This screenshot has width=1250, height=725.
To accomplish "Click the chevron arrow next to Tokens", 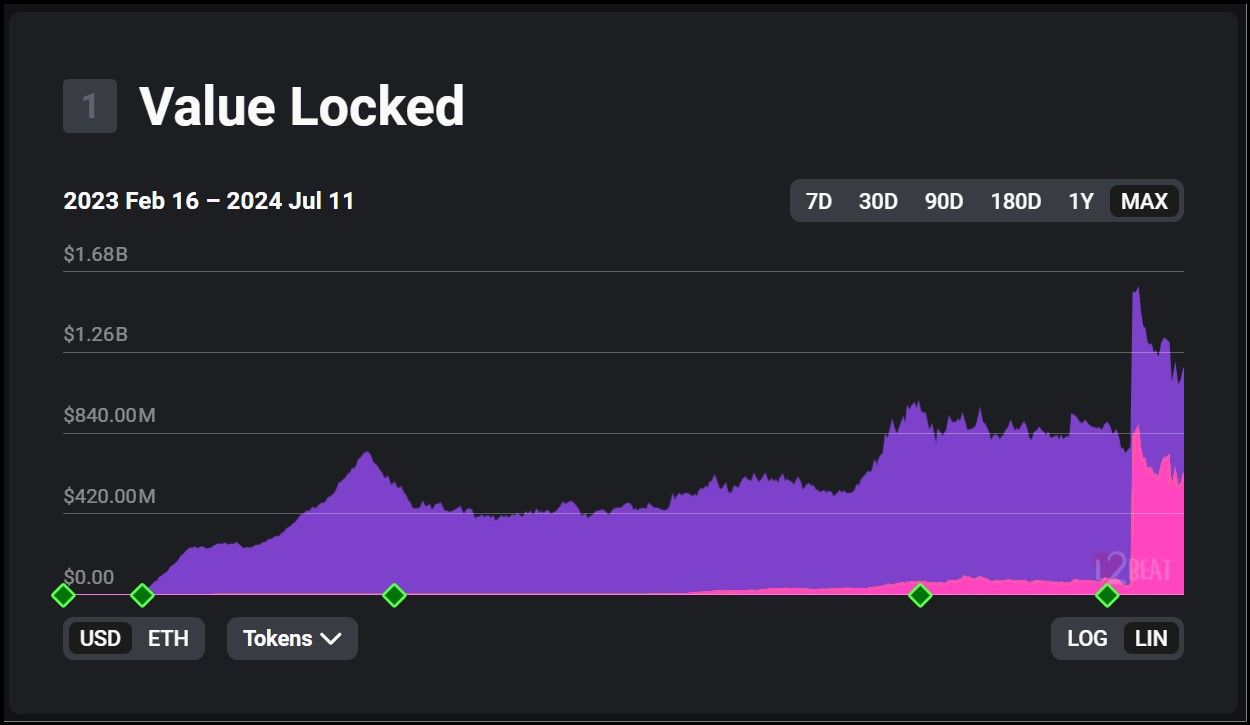I will 331,639.
